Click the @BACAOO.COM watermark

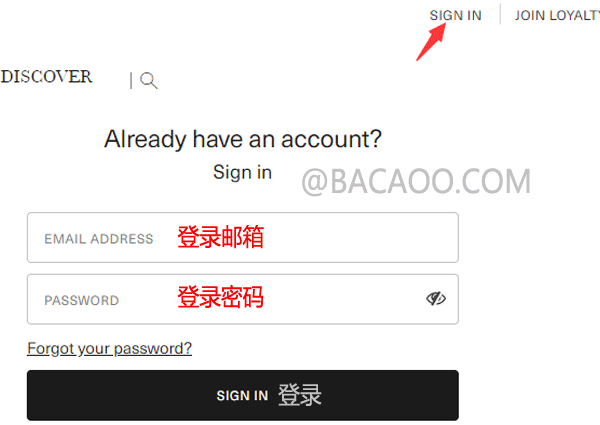click(x=416, y=181)
